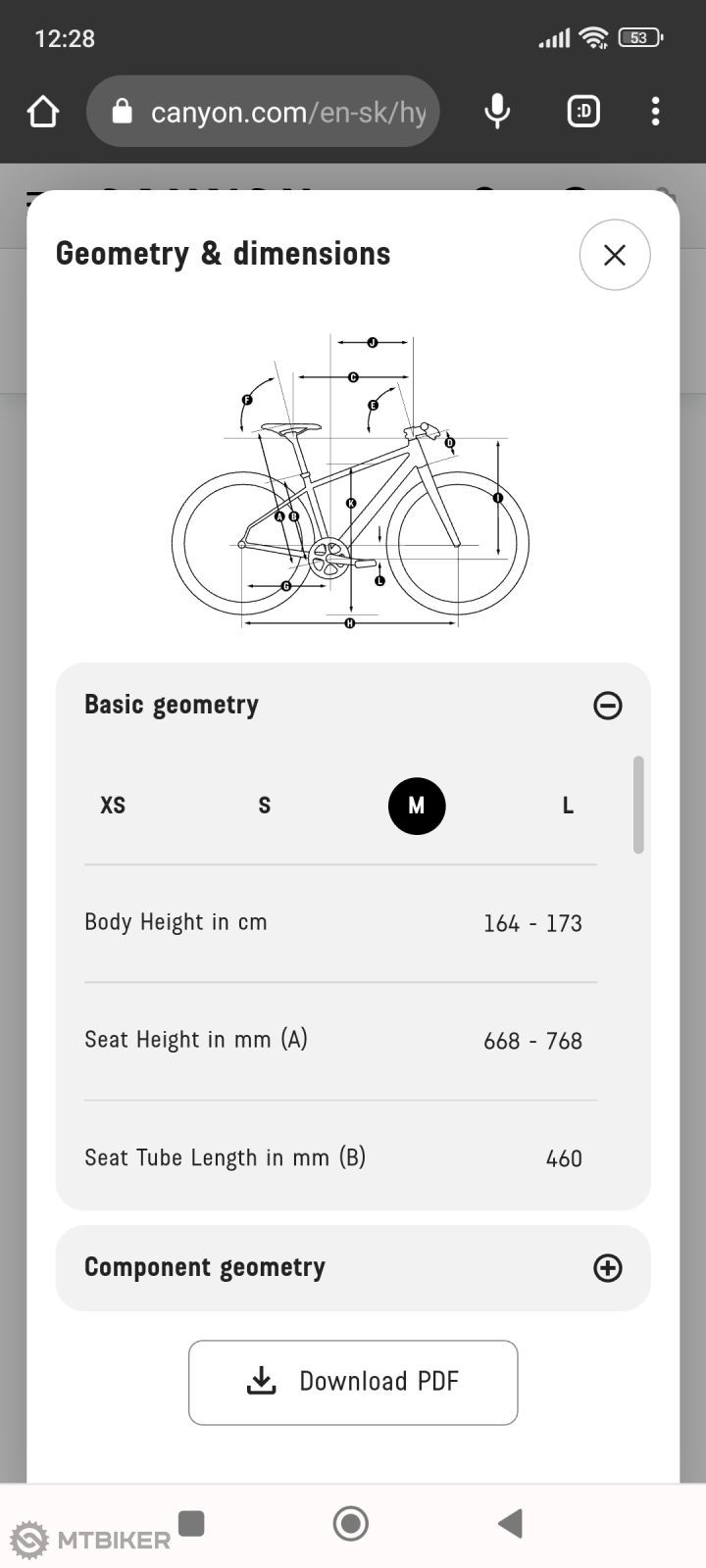
Task: Select size S in the geometry table
Action: tap(264, 806)
